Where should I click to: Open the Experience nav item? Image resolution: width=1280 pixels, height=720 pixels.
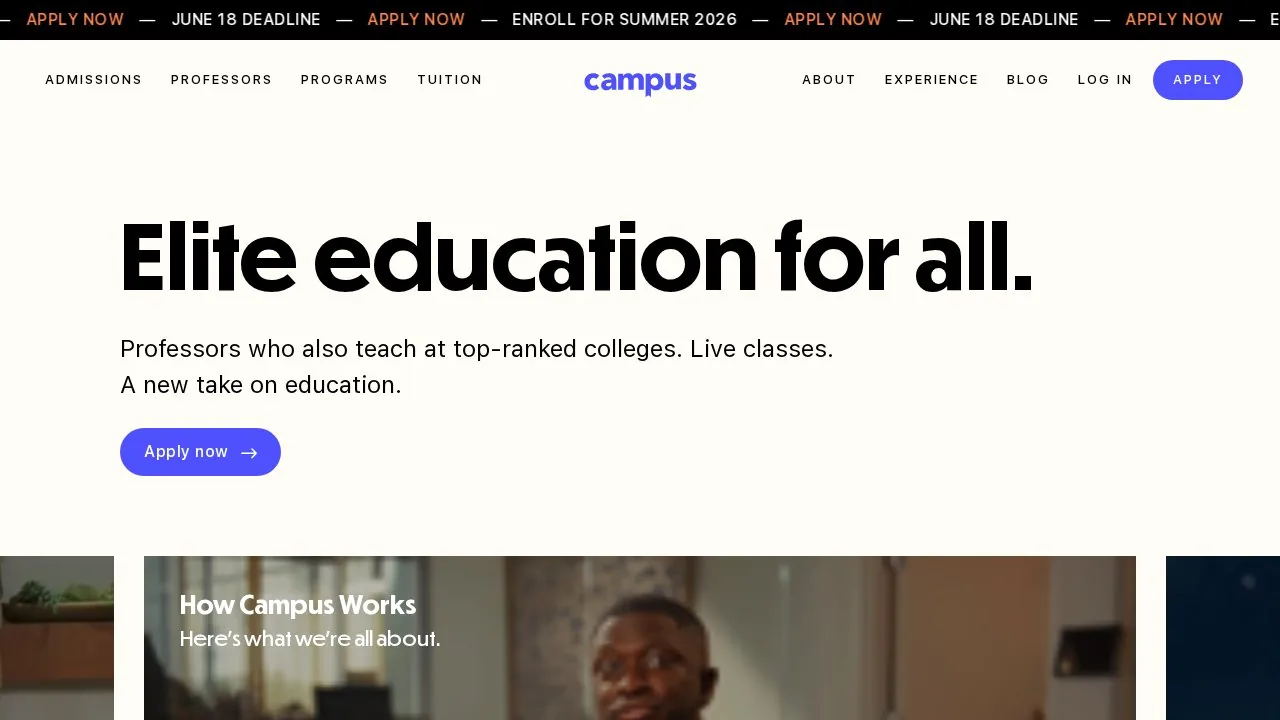931,80
